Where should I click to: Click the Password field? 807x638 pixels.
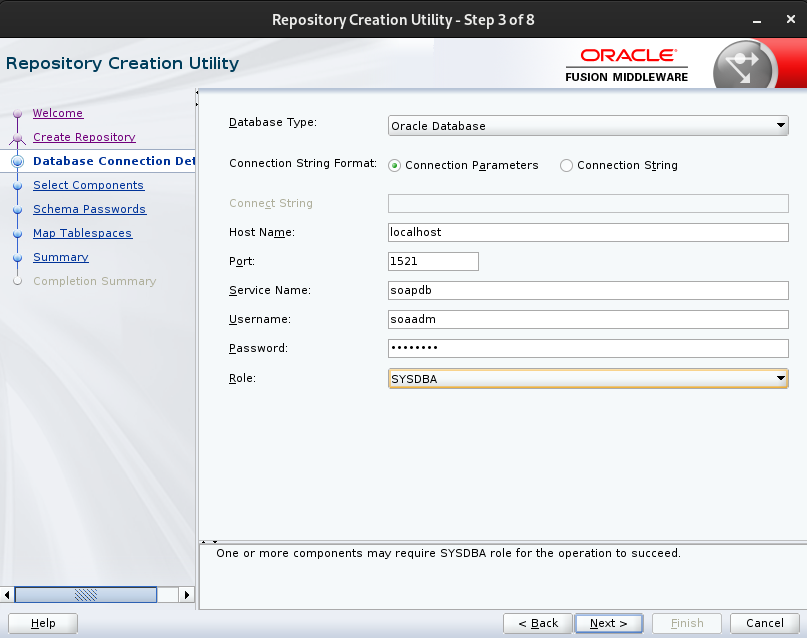pyautogui.click(x=588, y=348)
